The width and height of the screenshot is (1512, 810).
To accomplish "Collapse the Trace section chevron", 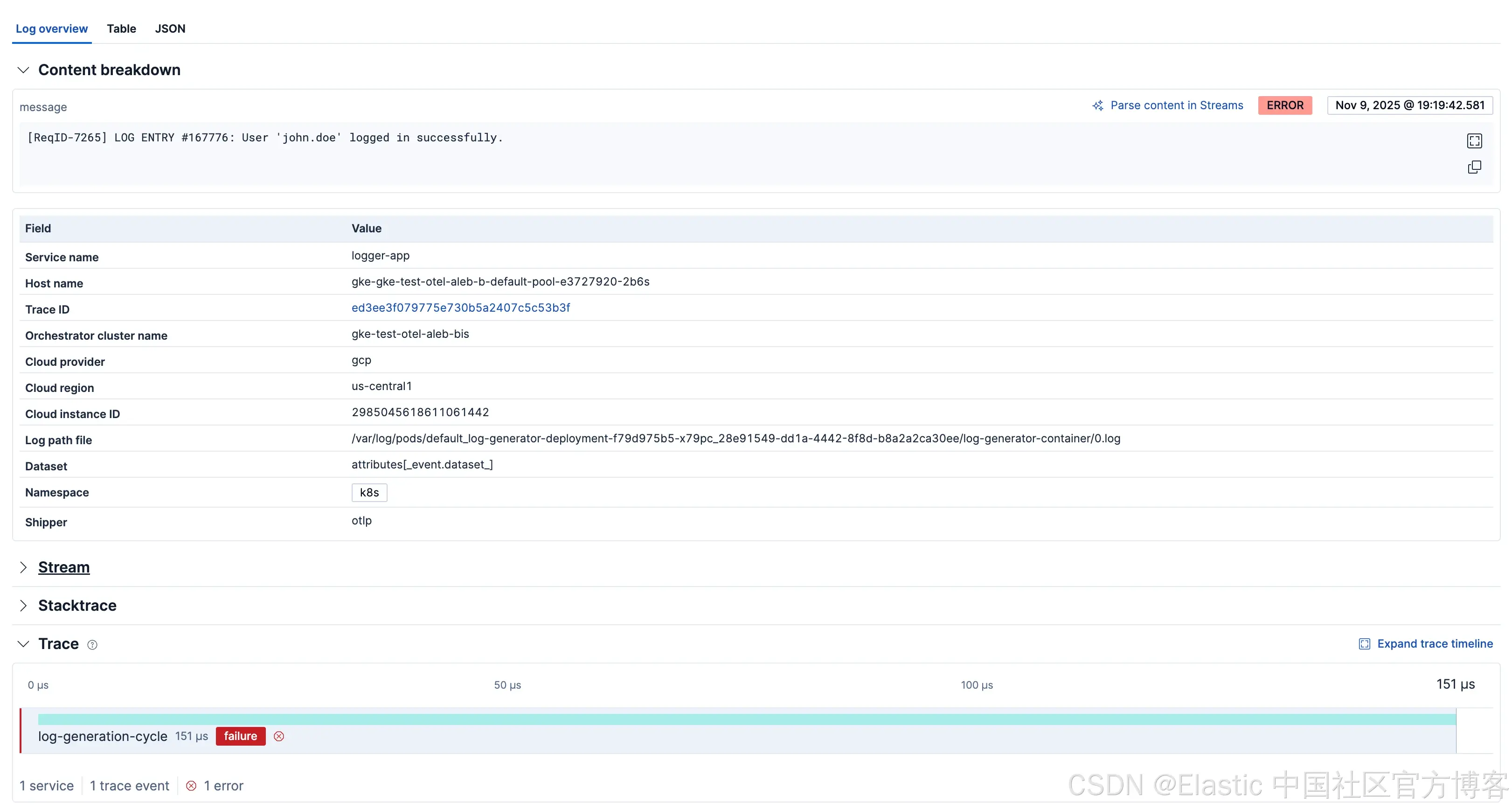I will 23,644.
